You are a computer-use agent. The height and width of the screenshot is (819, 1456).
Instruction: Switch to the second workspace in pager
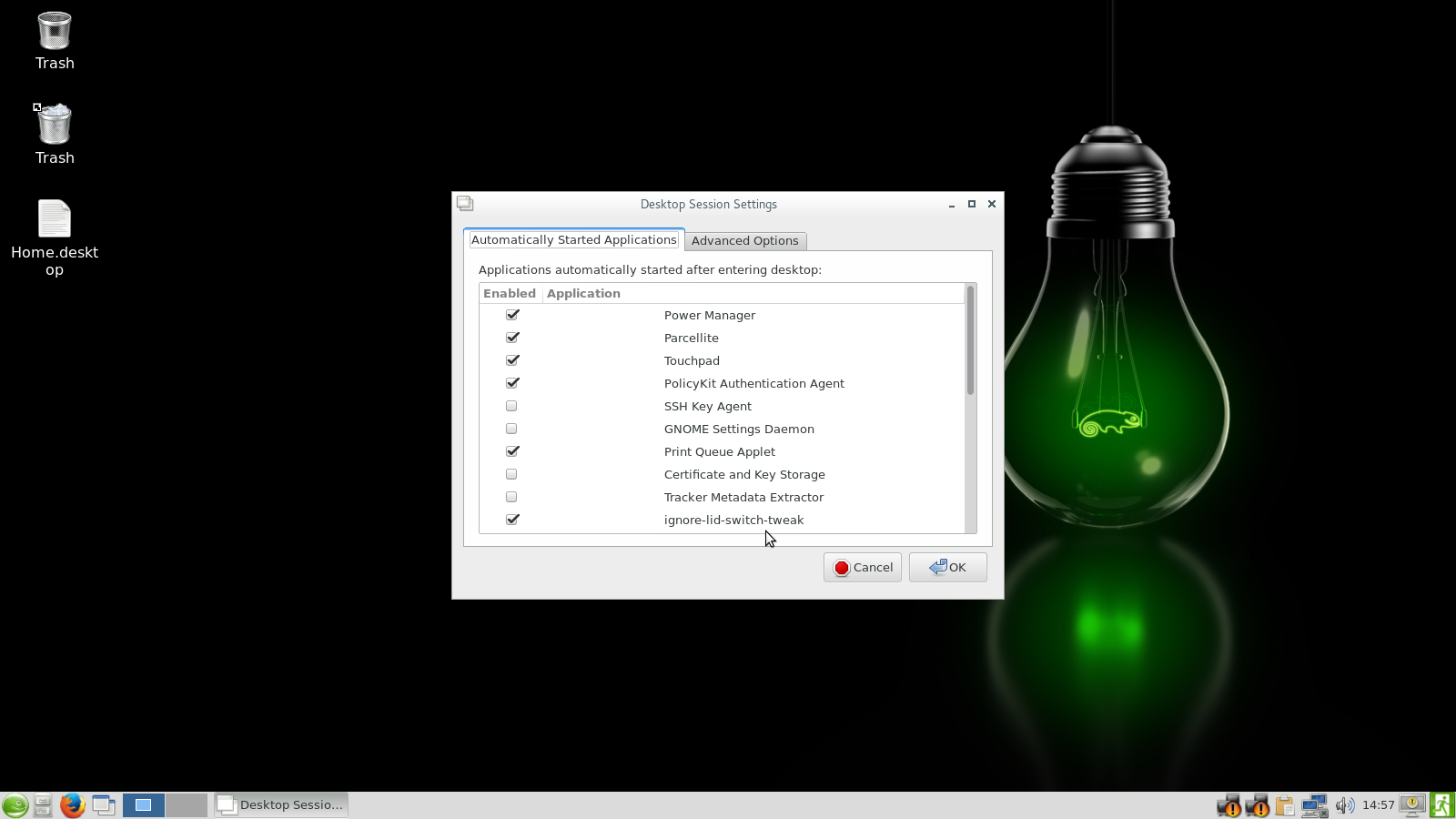[x=186, y=805]
